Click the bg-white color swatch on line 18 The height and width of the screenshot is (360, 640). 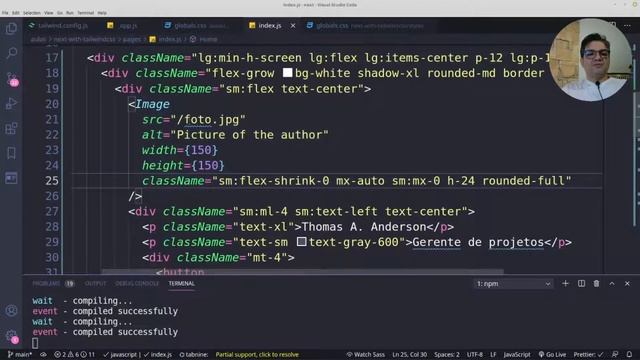coord(287,73)
